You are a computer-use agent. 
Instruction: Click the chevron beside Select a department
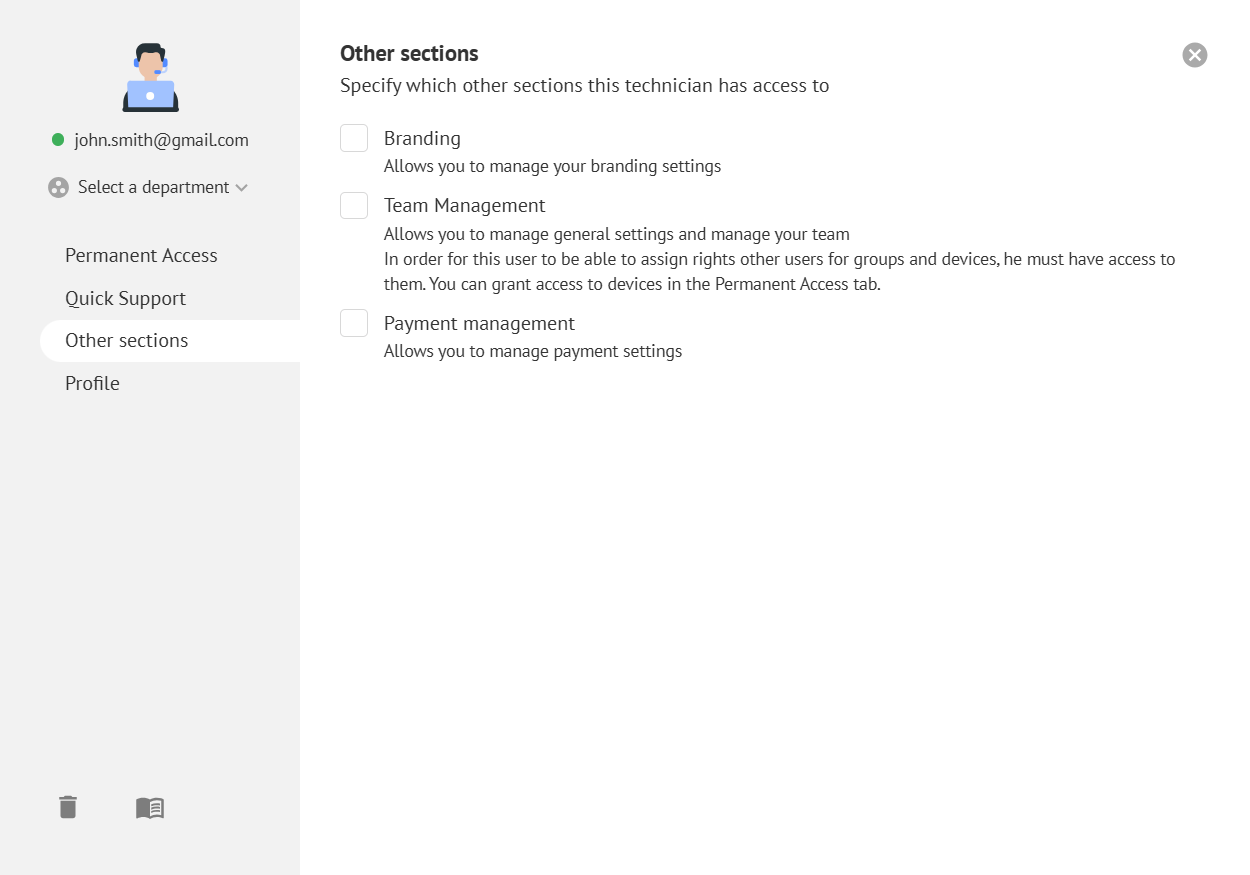pos(241,188)
